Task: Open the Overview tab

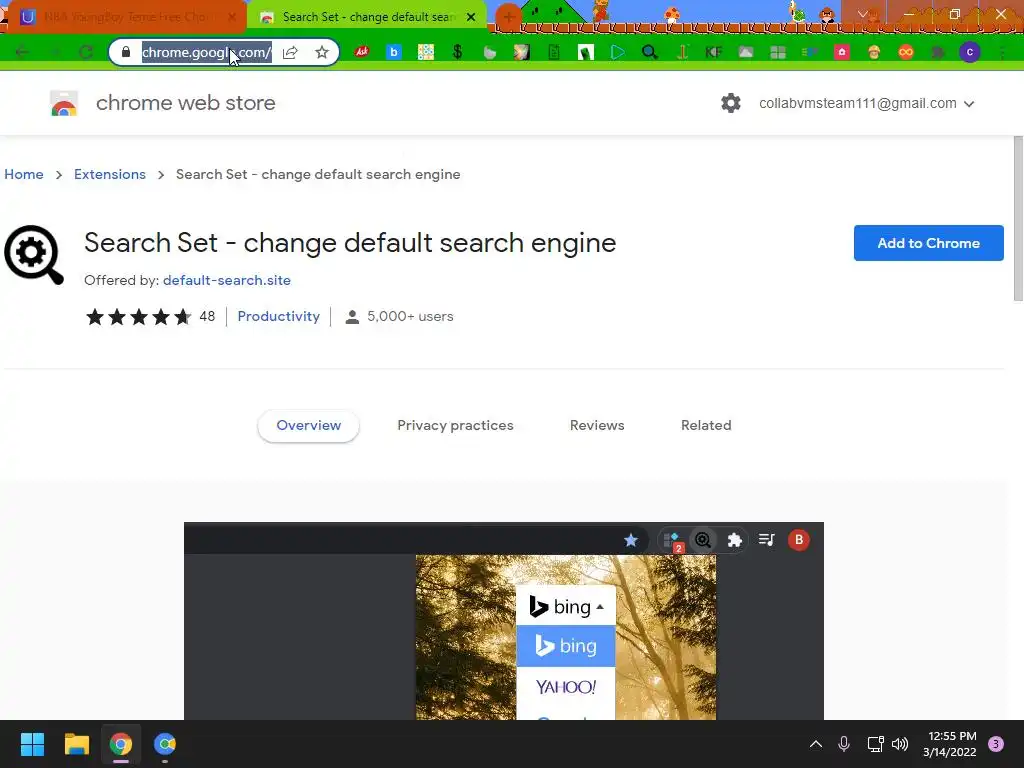Action: 308,425
